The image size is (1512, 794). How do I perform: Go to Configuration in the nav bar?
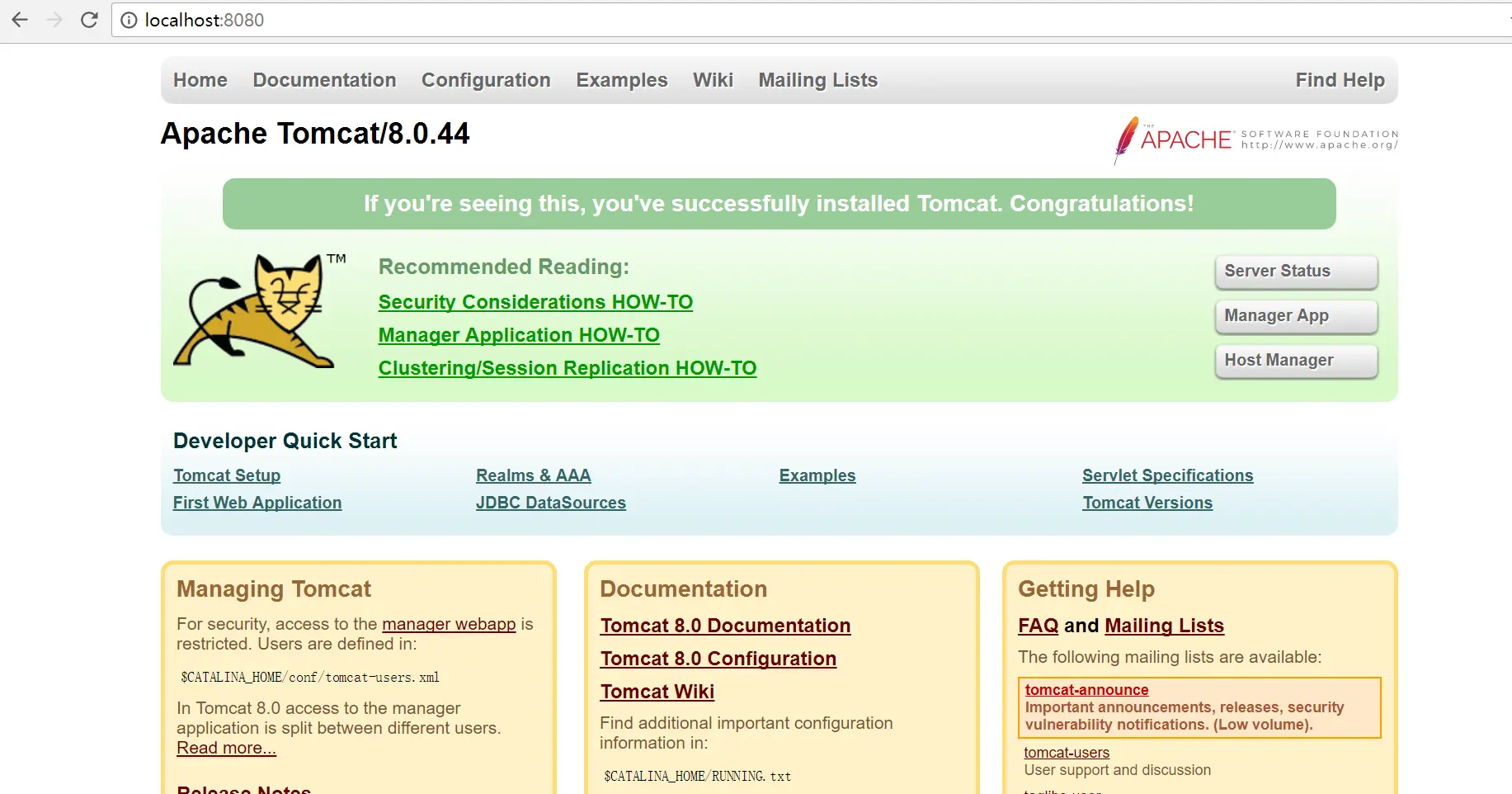[x=486, y=80]
